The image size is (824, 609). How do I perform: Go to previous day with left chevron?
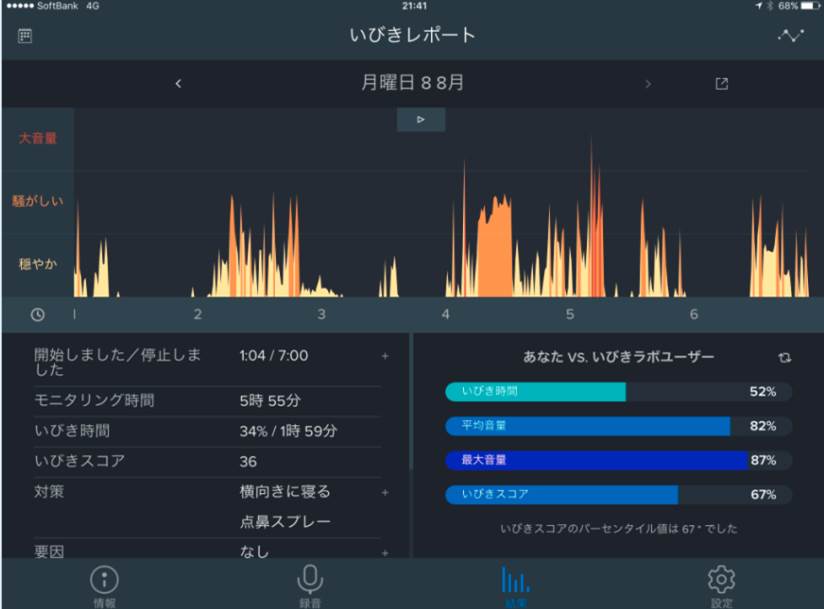[x=178, y=84]
